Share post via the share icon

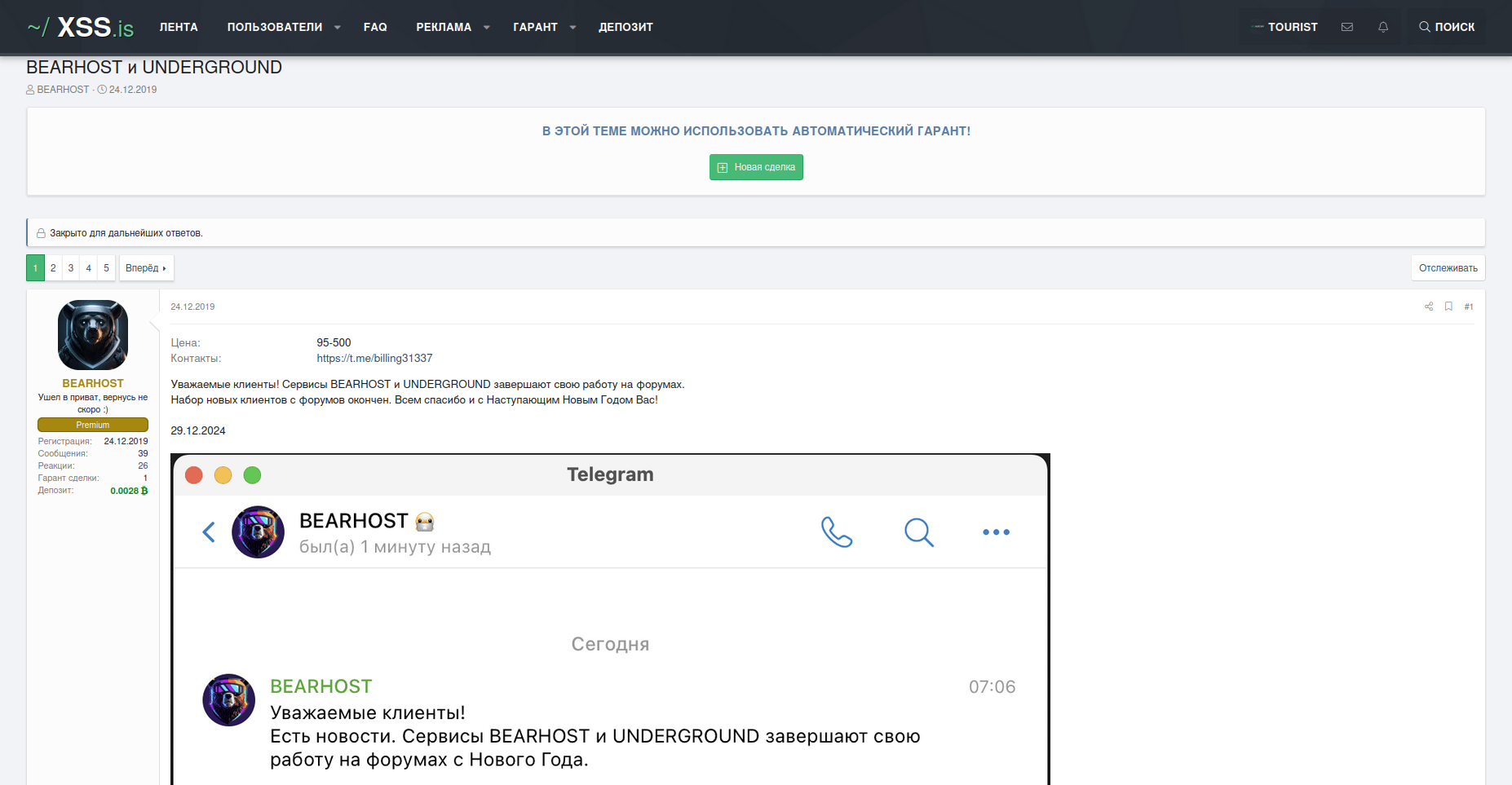(1429, 307)
